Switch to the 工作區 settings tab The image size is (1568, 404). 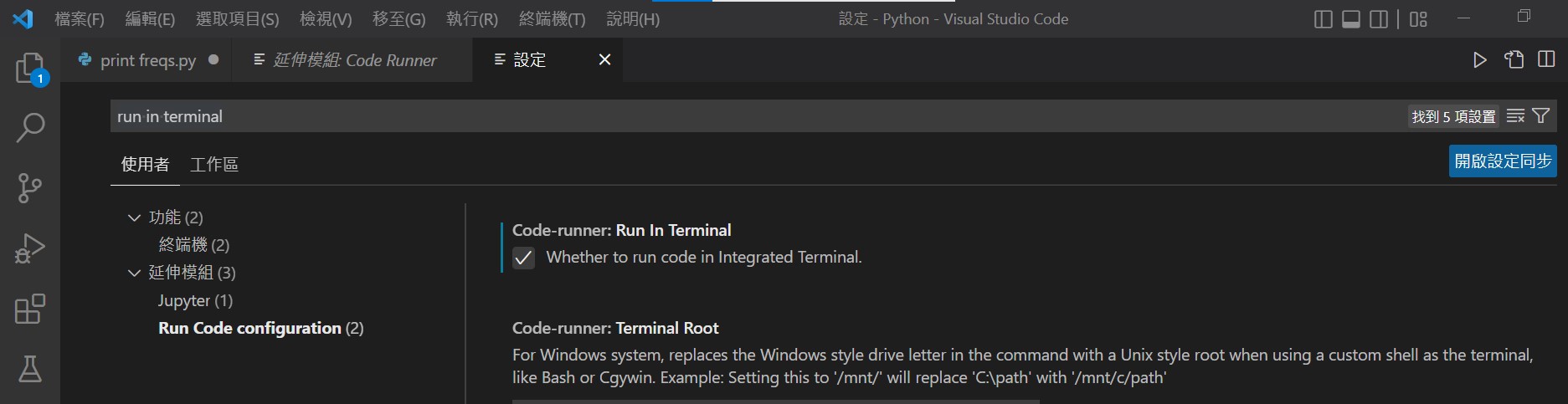coord(214,165)
